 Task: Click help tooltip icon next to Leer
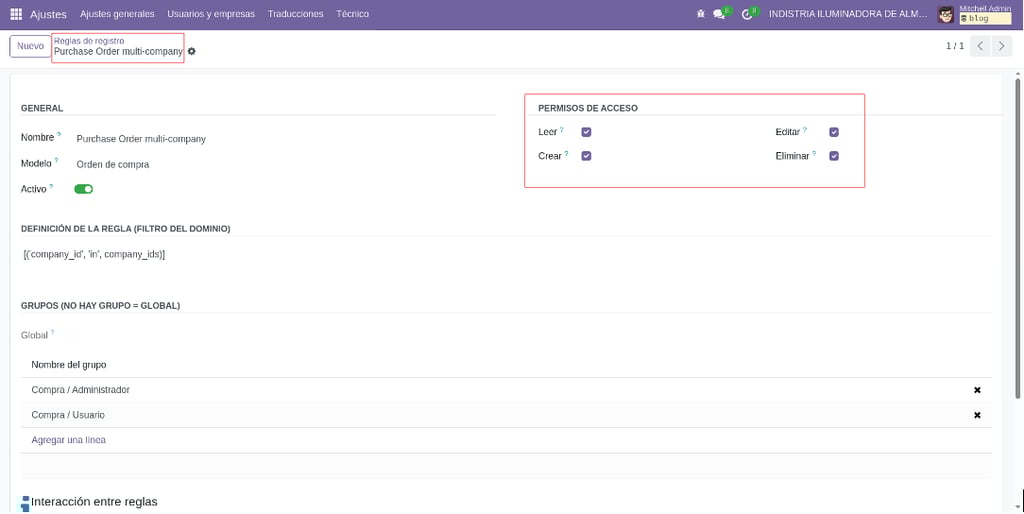[562, 129]
